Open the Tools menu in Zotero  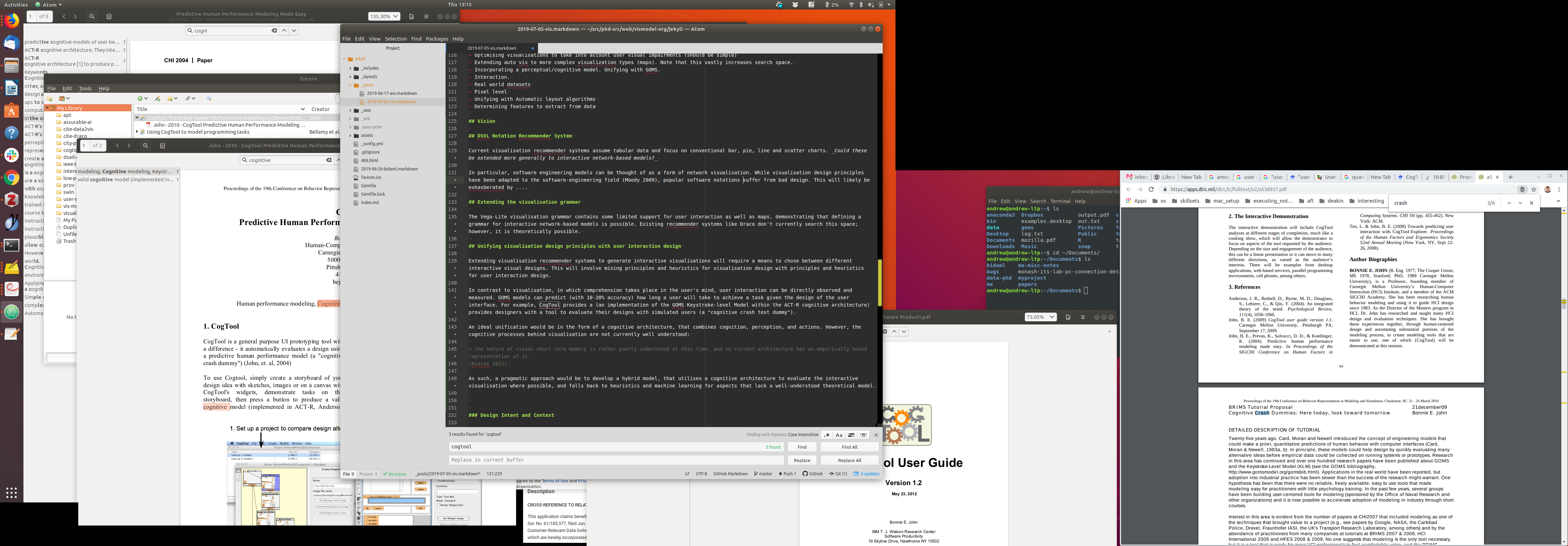85,89
